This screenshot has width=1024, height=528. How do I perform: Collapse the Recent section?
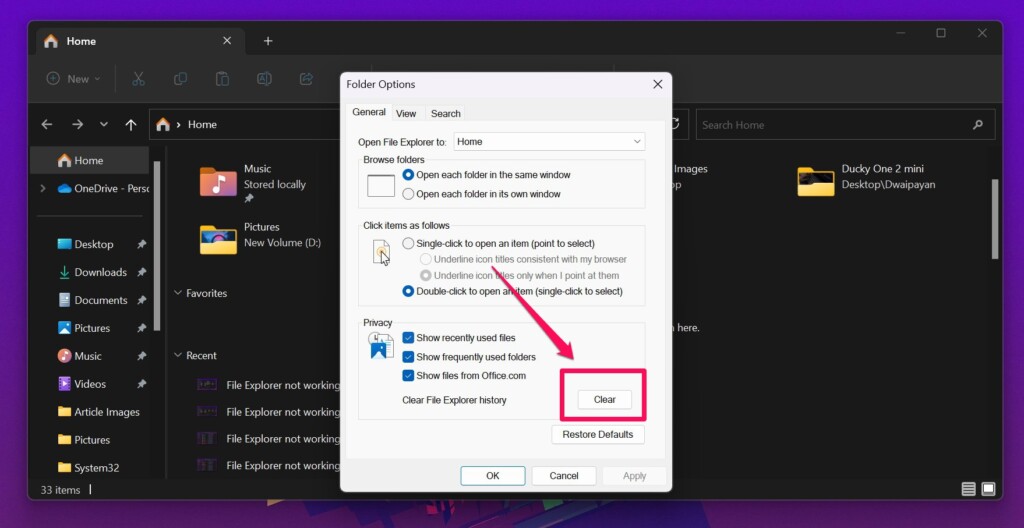[x=178, y=355]
